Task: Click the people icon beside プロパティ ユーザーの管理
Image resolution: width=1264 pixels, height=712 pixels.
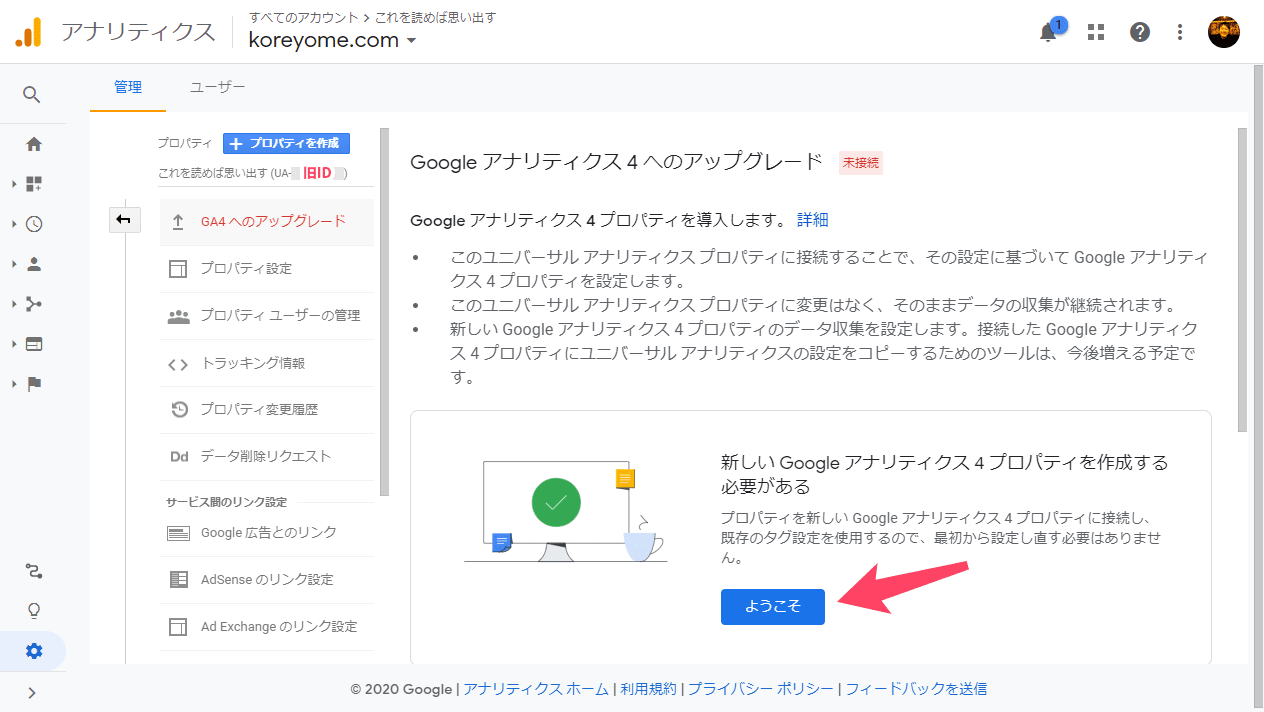Action: pos(178,316)
